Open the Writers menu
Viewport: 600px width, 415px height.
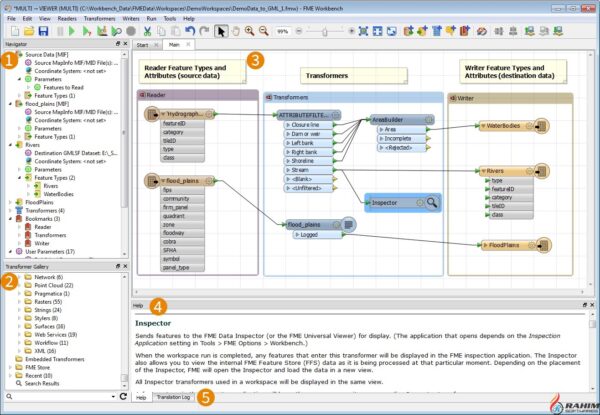131,18
